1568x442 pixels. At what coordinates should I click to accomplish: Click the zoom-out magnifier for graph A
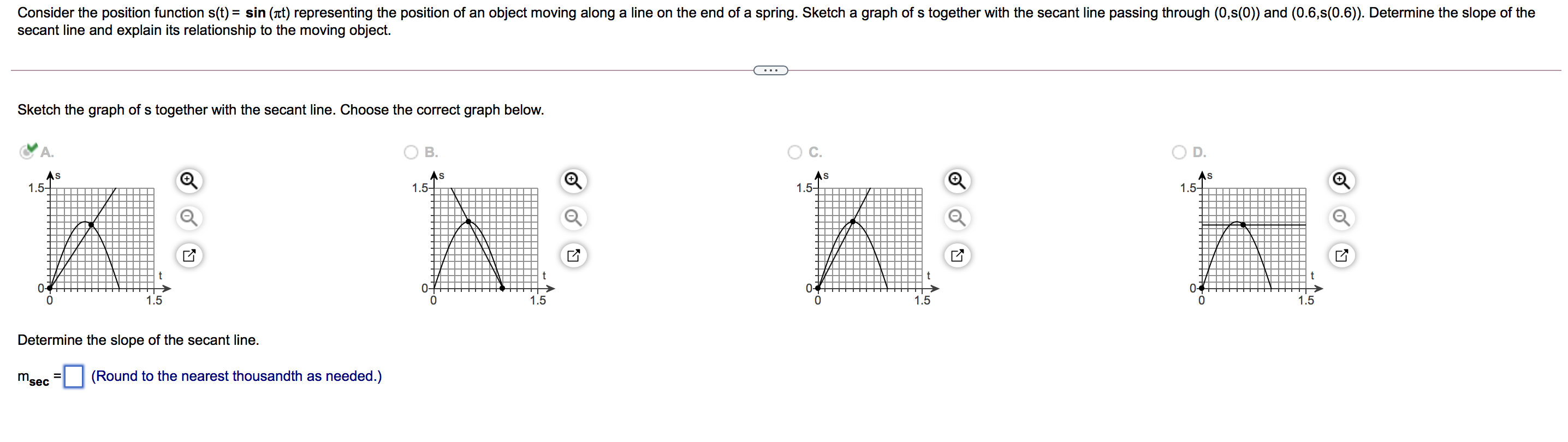[189, 218]
